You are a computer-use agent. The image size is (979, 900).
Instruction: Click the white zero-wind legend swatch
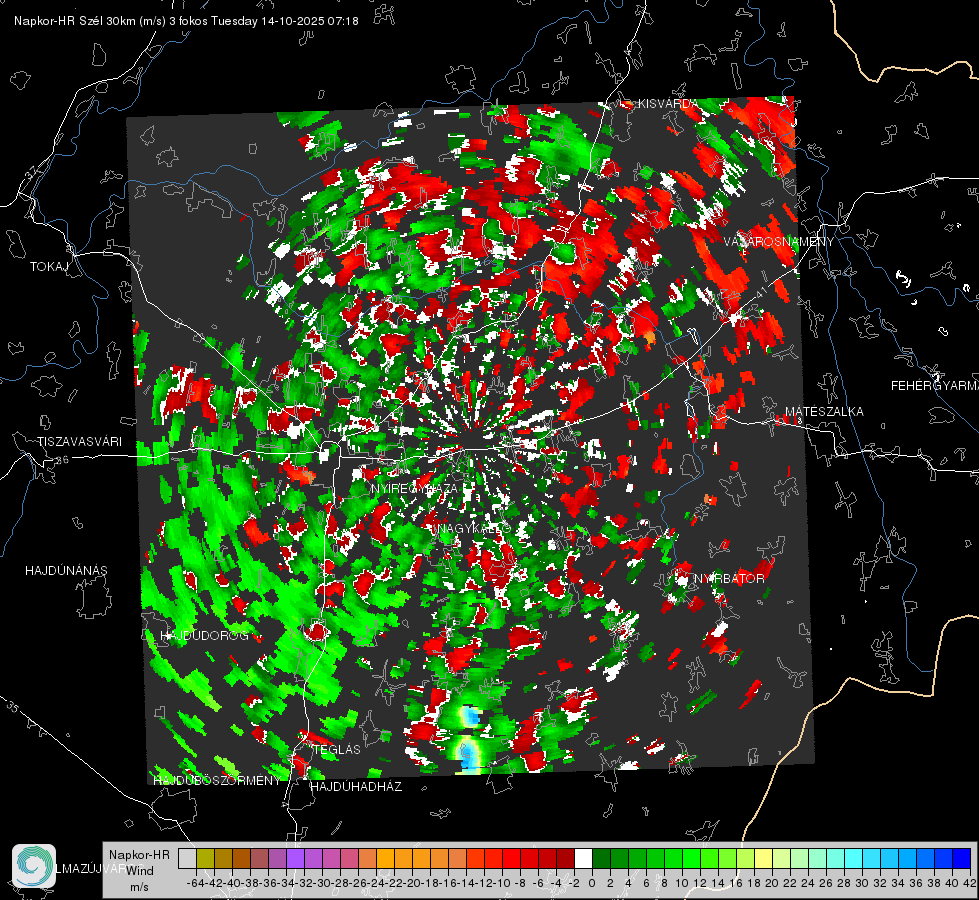(x=583, y=858)
